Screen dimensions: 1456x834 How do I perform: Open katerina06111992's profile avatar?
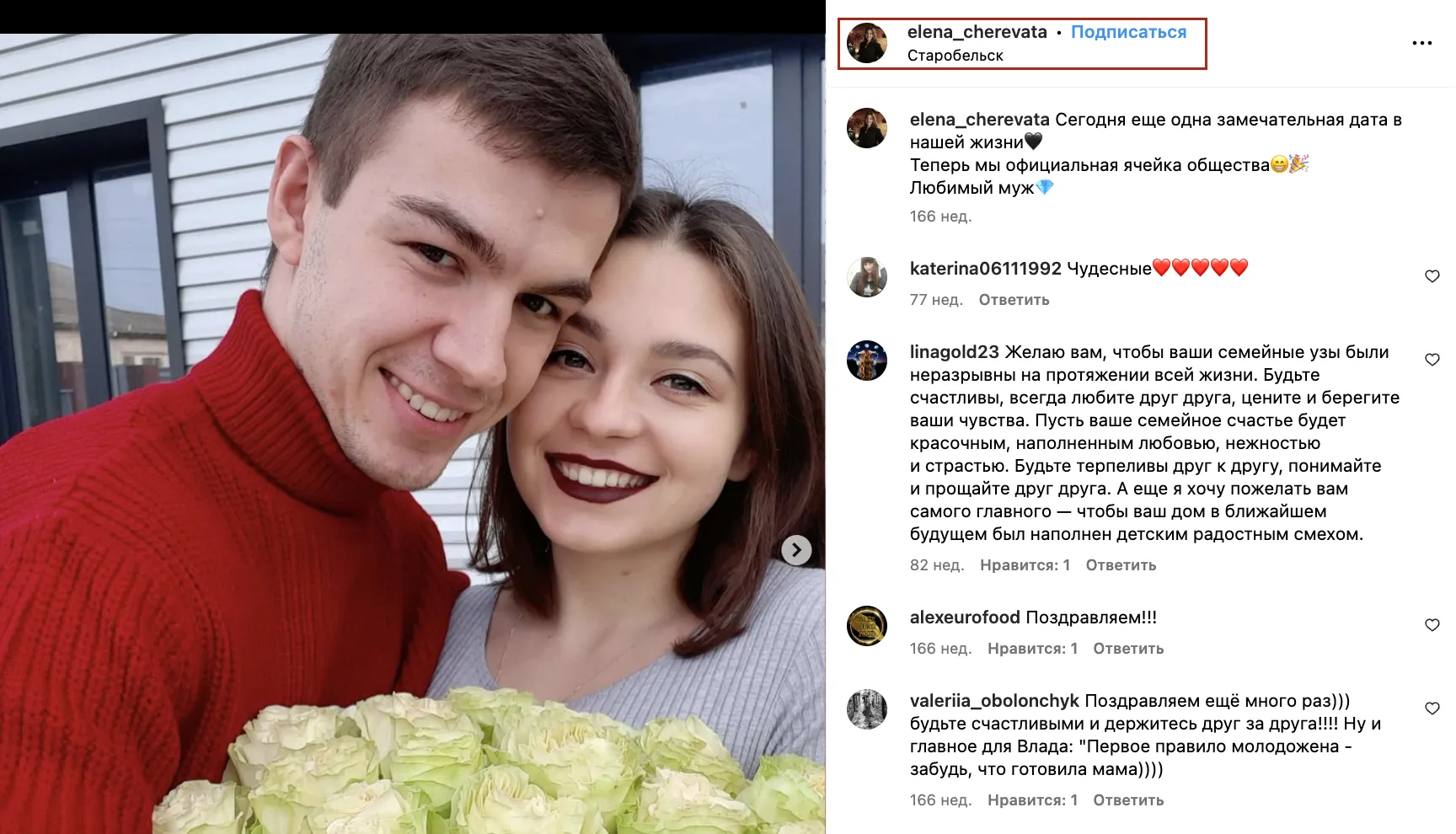click(x=866, y=277)
